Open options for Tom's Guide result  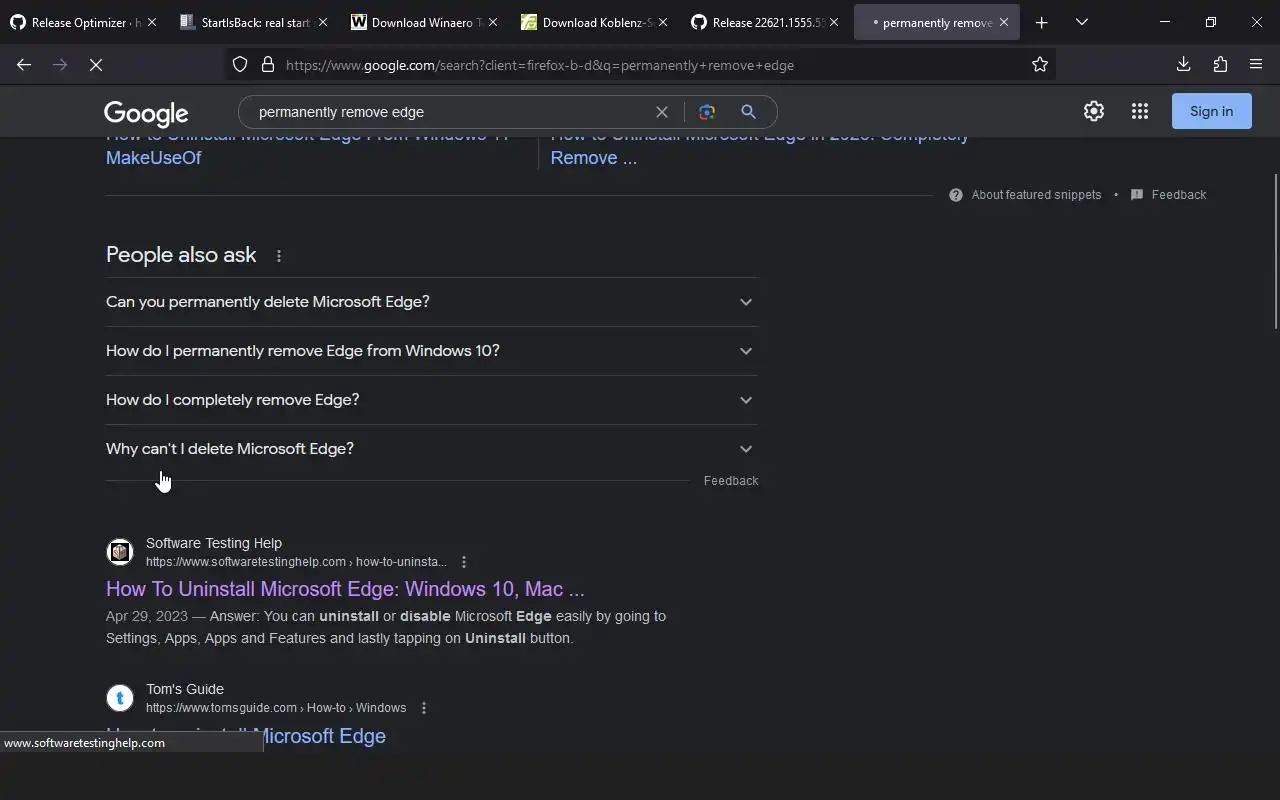pos(423,708)
